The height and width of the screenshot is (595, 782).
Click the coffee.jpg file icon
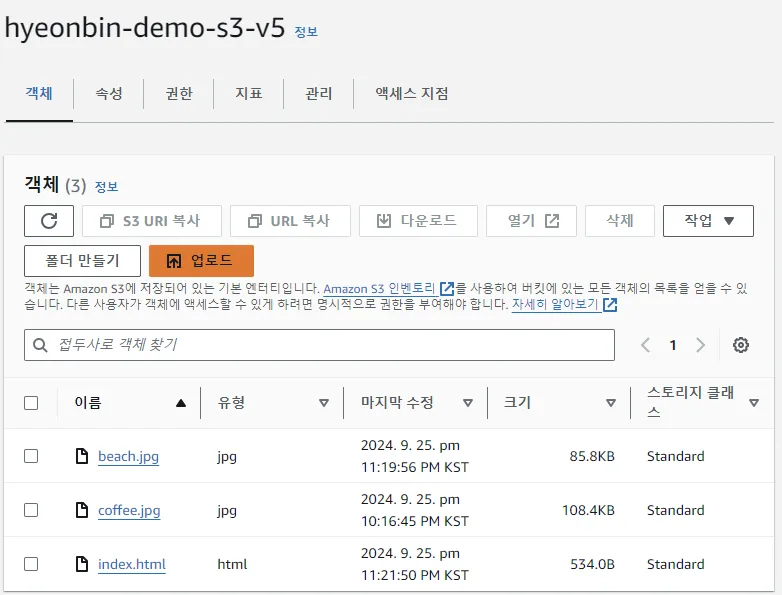point(82,510)
